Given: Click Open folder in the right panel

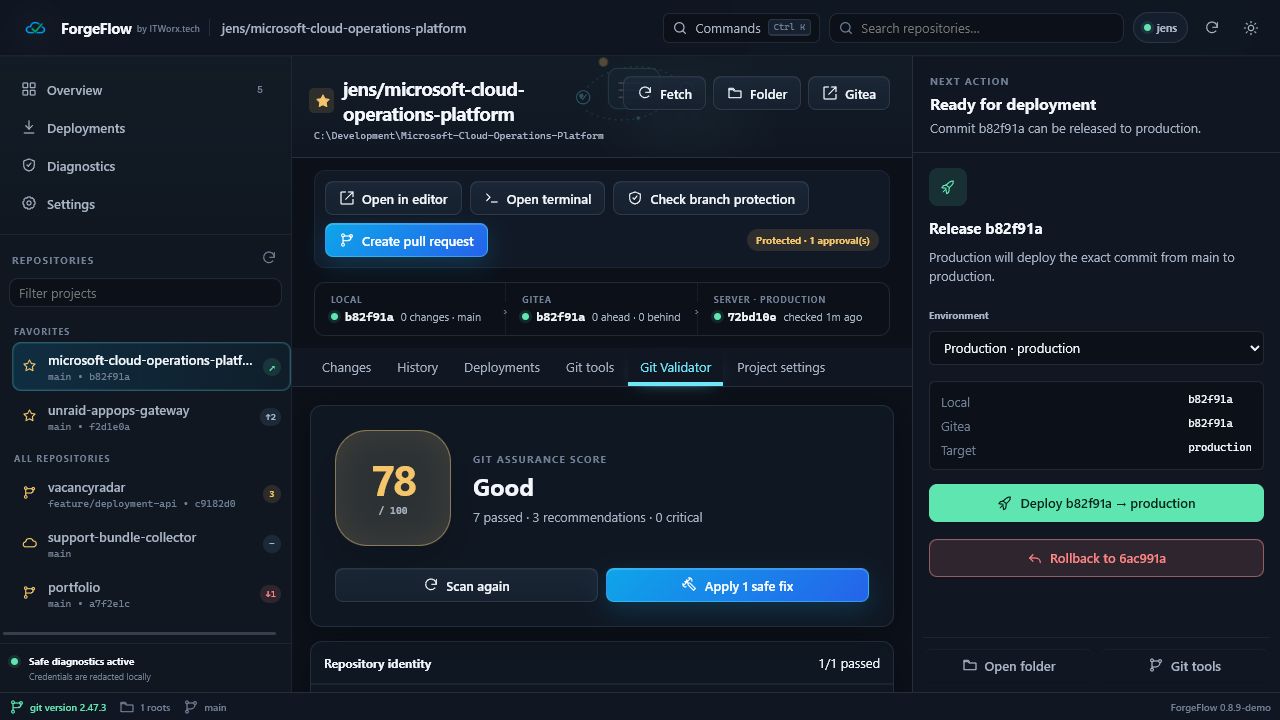Looking at the screenshot, I should click(x=1009, y=666).
